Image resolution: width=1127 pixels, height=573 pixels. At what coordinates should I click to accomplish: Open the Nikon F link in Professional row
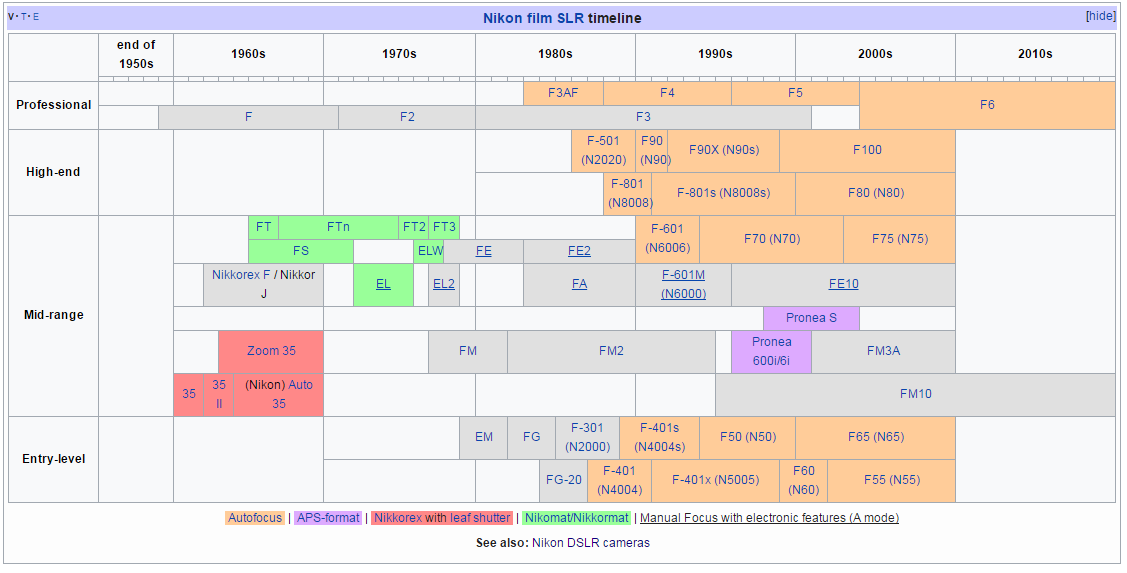coord(249,116)
